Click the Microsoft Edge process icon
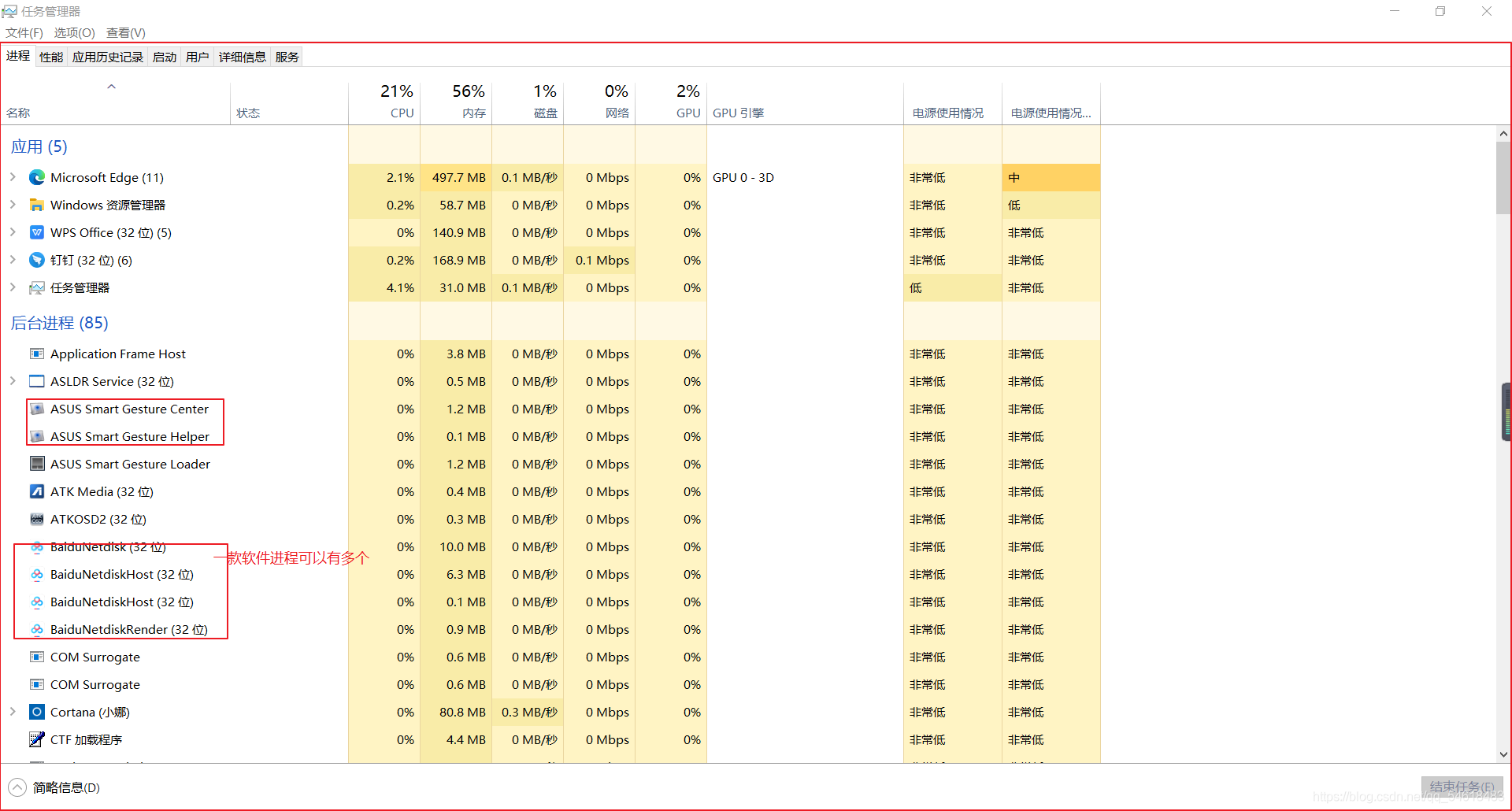1512x811 pixels. point(36,178)
